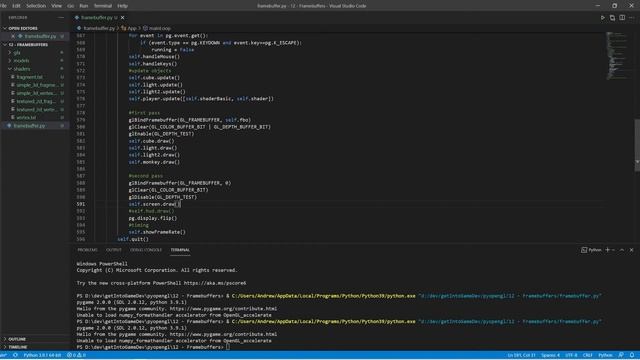Screen dimensions: 640x360
Task: Open terminal launch profile dropdown arrow
Action: (x=613, y=250)
